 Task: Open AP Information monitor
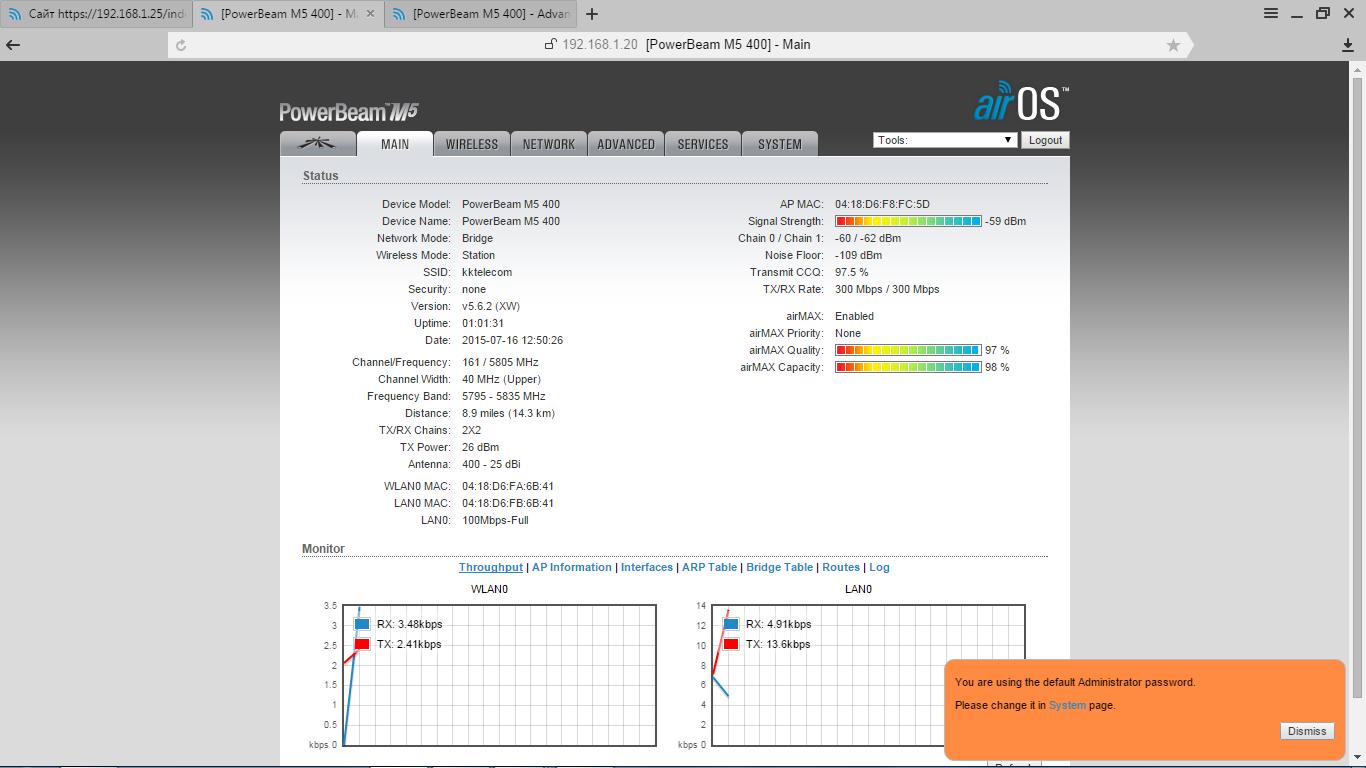tap(571, 567)
